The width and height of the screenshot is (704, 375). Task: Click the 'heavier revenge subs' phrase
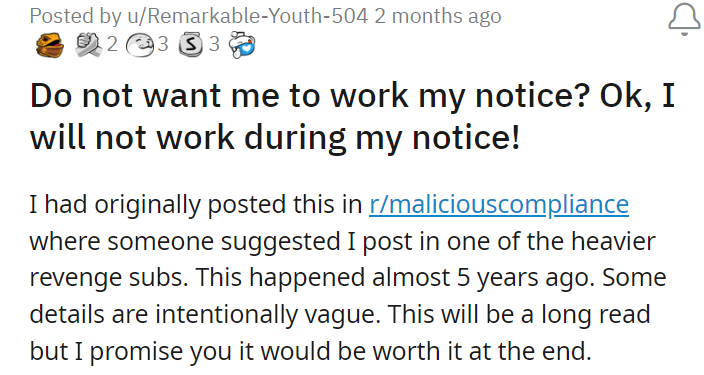click(343, 260)
